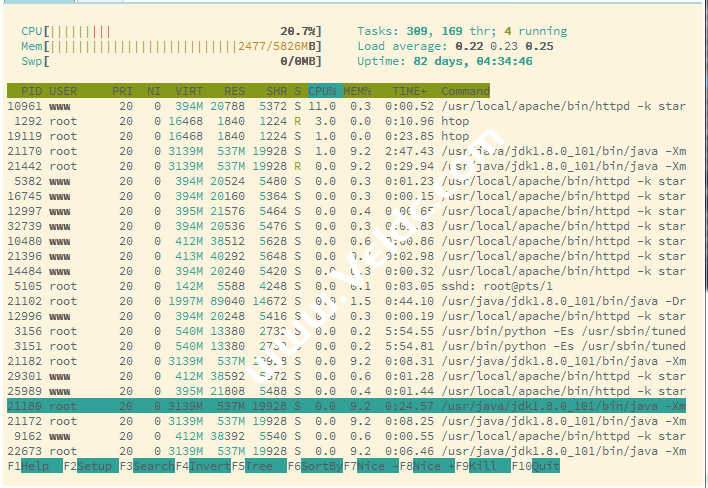Screen dimensions: 708x488
Task: Click the TIME+ column header
Action: click(x=410, y=91)
